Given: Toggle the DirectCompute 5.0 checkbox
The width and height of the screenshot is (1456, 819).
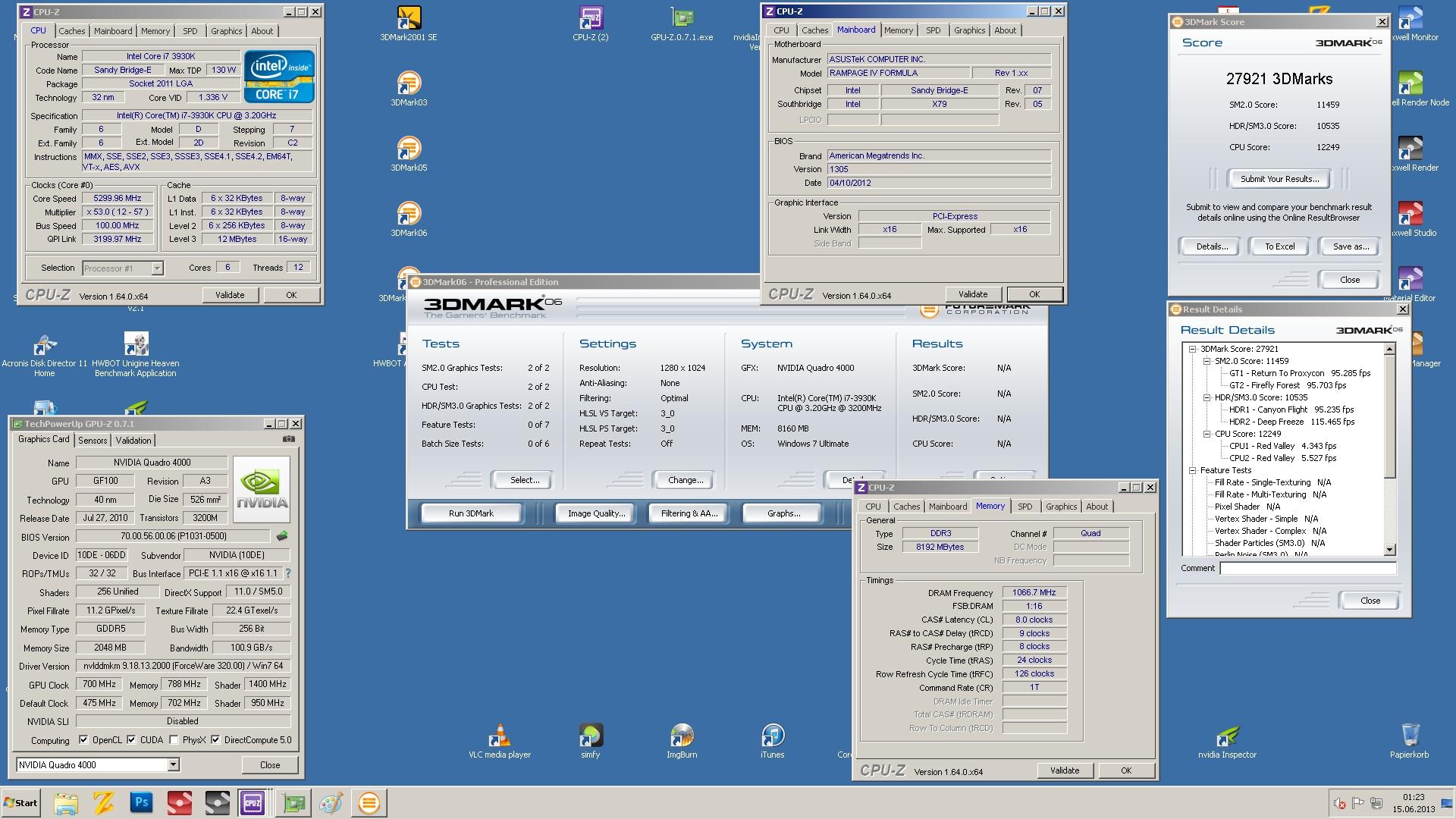Looking at the screenshot, I should (215, 740).
